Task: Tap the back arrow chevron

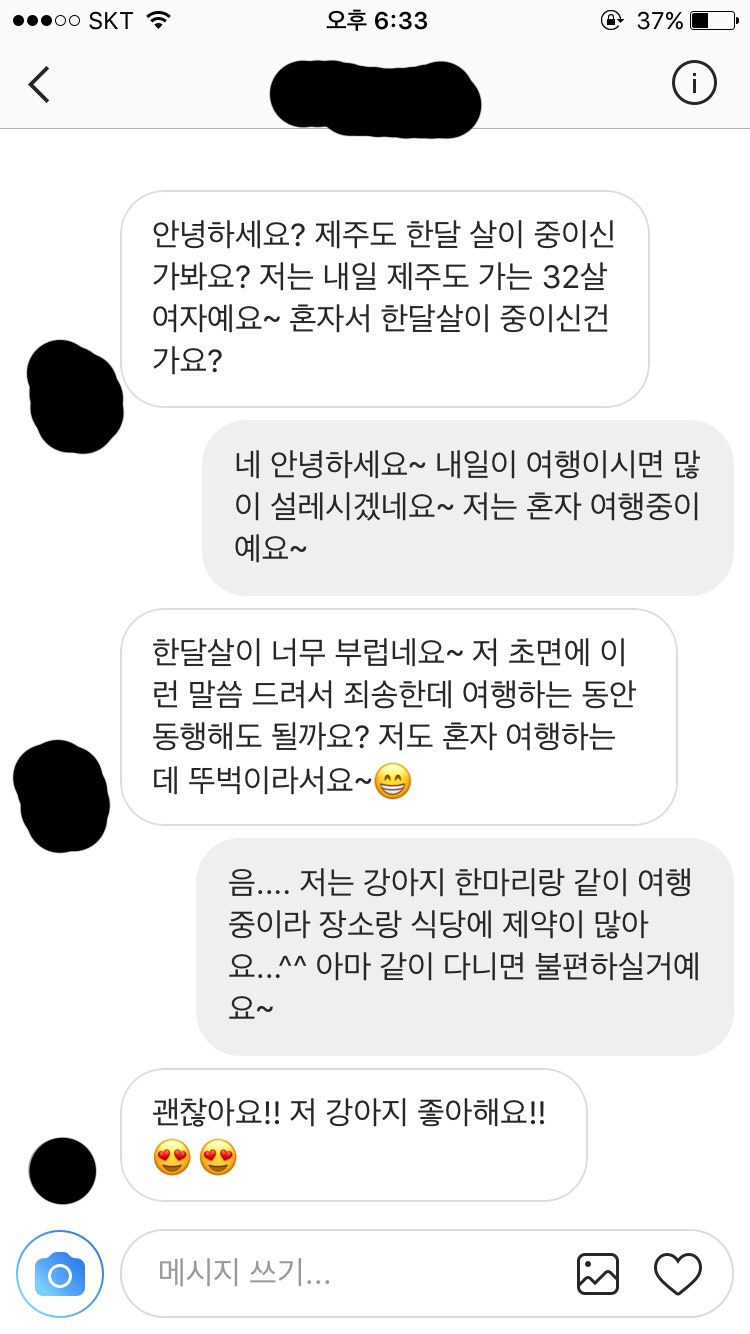Action: point(38,85)
